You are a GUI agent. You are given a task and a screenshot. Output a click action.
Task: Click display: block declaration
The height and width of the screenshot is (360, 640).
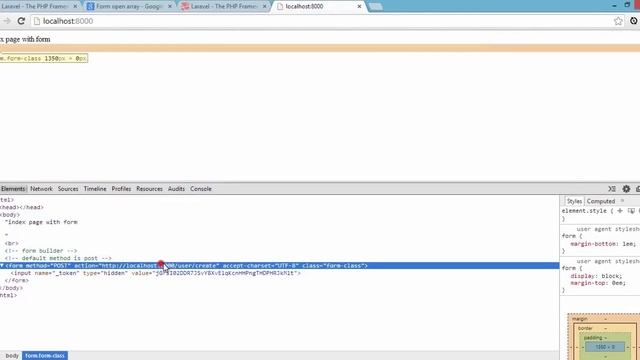[596, 276]
